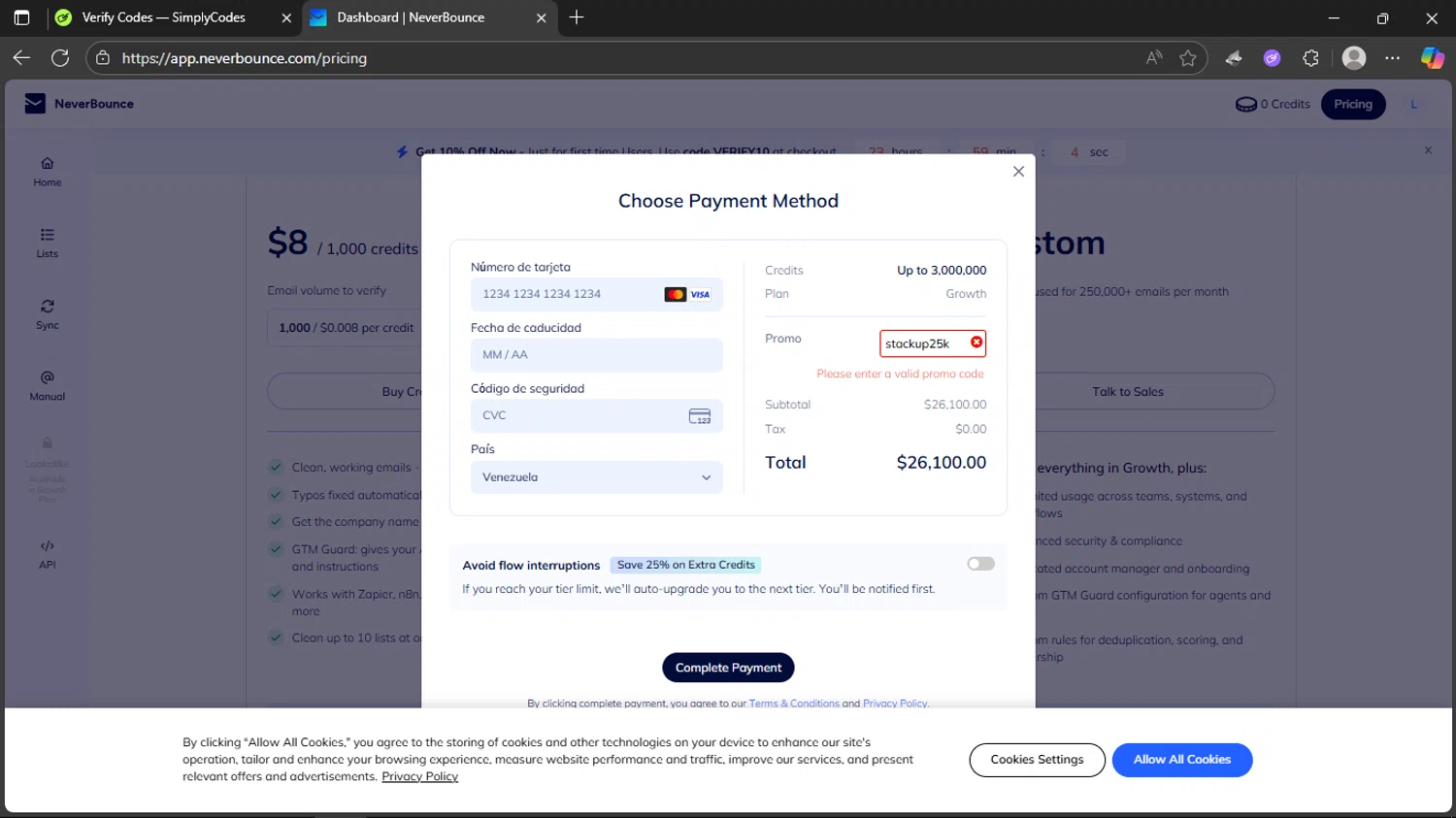Dismiss the 10% off promo banner
Screen dimensions: 1456x818
point(1428,150)
